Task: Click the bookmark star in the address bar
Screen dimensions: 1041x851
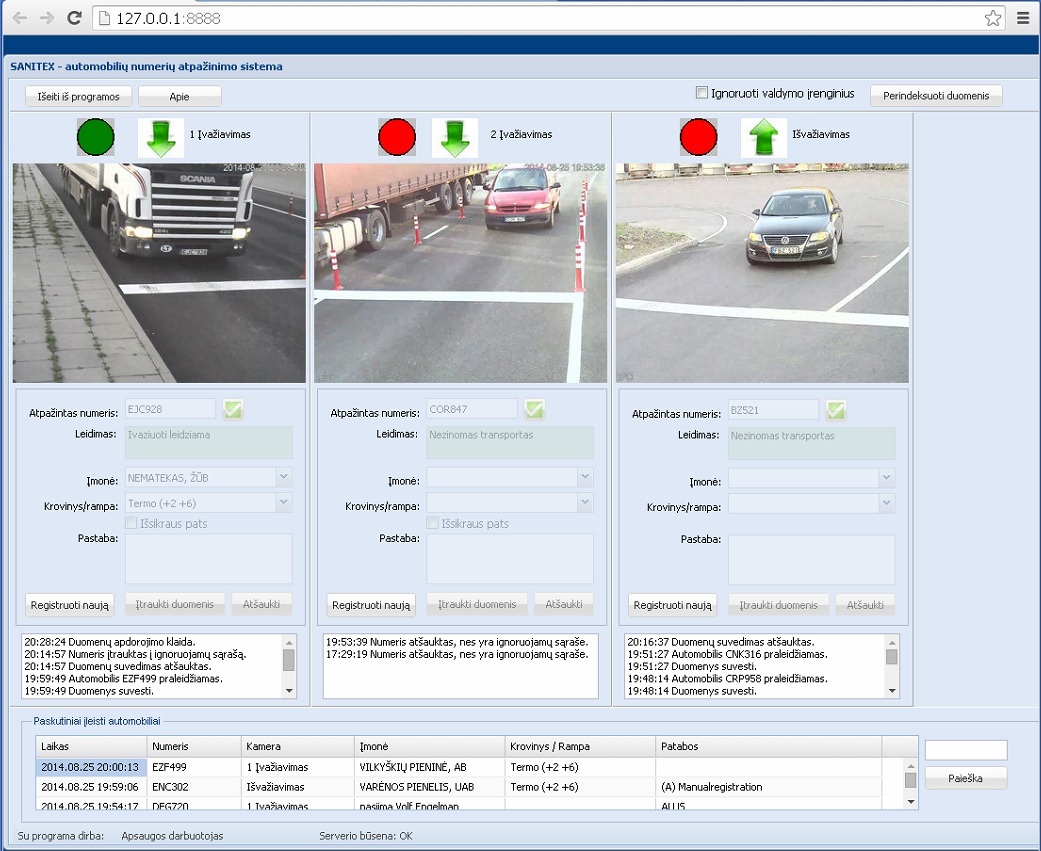Action: click(x=993, y=17)
